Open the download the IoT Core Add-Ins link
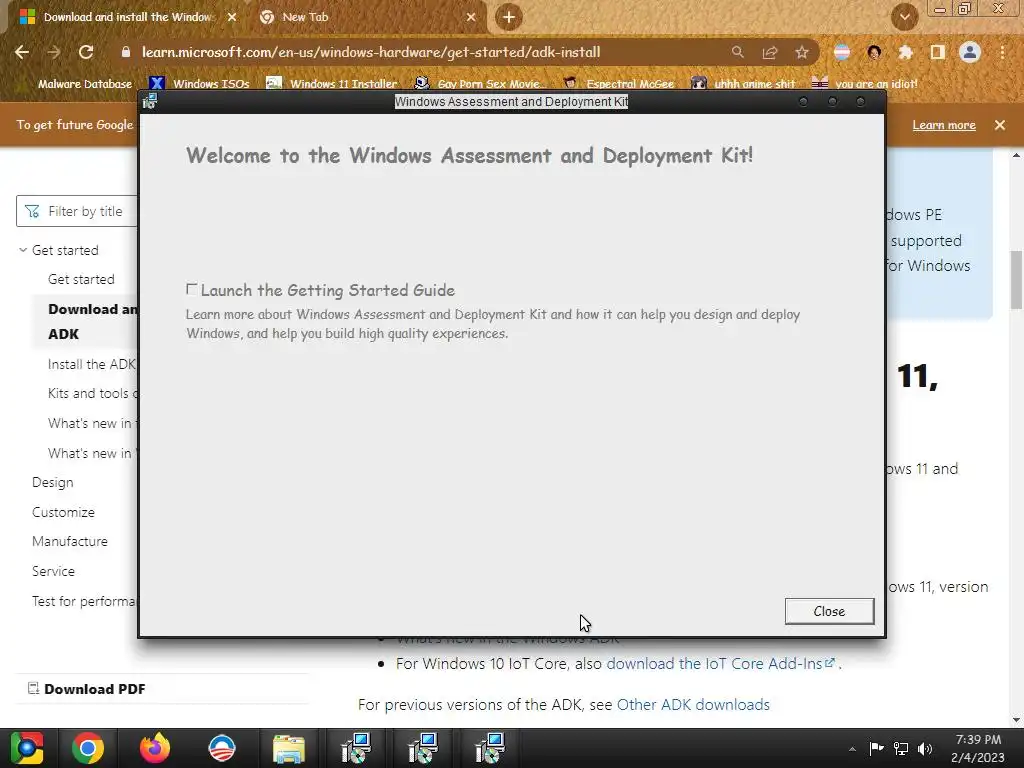This screenshot has height=768, width=1024. [720, 664]
